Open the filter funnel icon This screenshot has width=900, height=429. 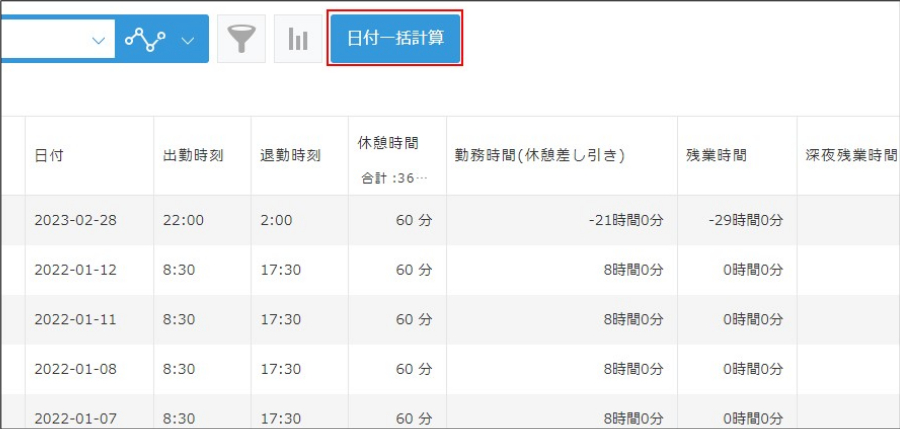click(x=241, y=39)
